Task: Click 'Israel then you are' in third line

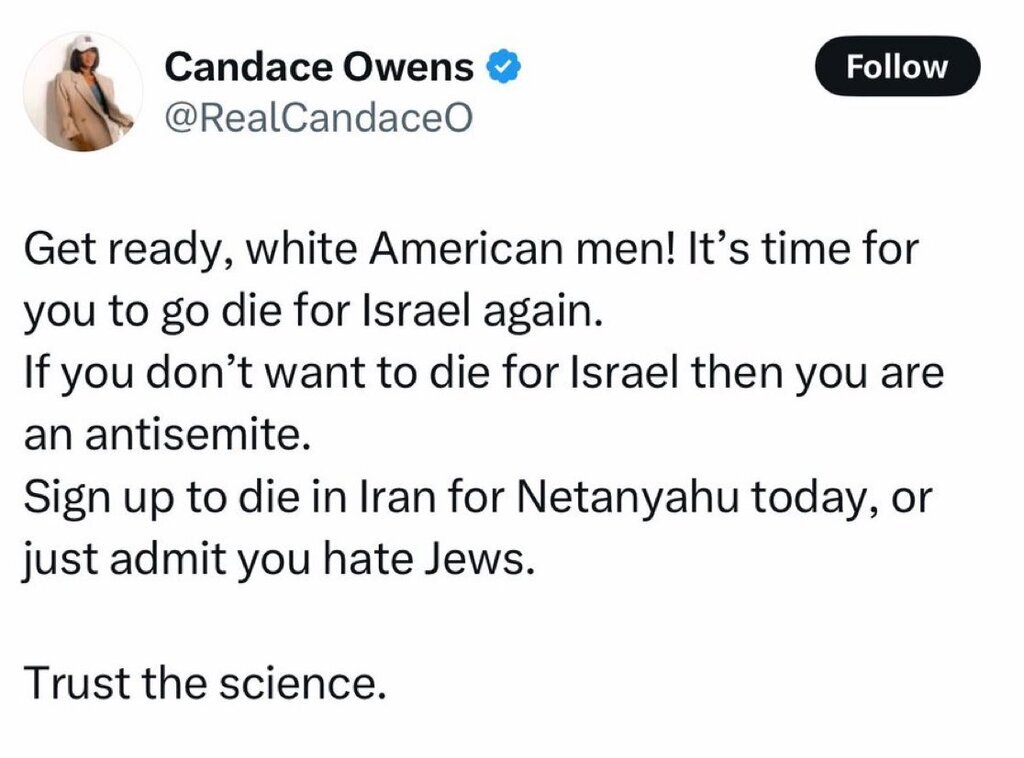Action: point(758,373)
